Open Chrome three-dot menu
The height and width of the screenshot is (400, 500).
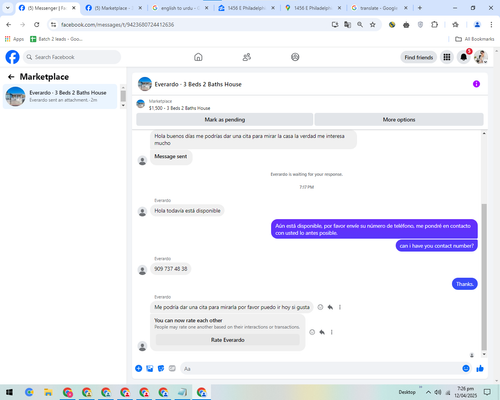coord(491,24)
